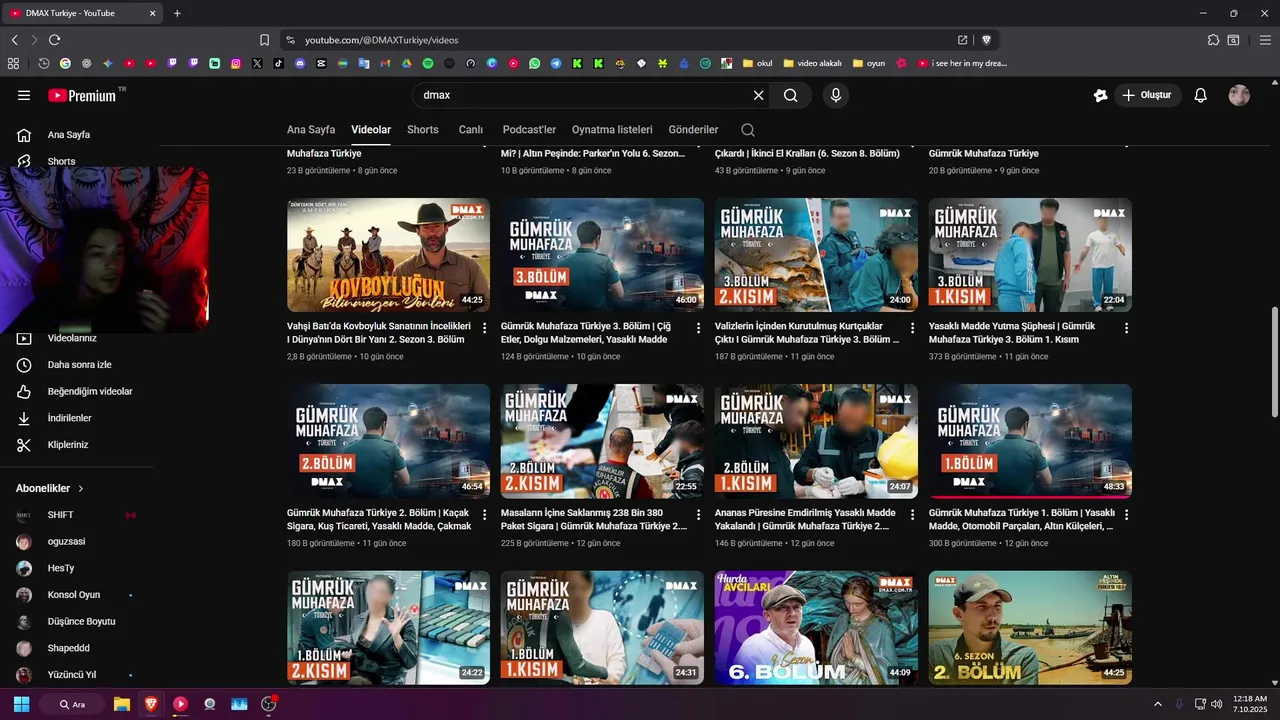Show hidden system tray icons chevron
The width and height of the screenshot is (1280, 720).
click(1158, 704)
